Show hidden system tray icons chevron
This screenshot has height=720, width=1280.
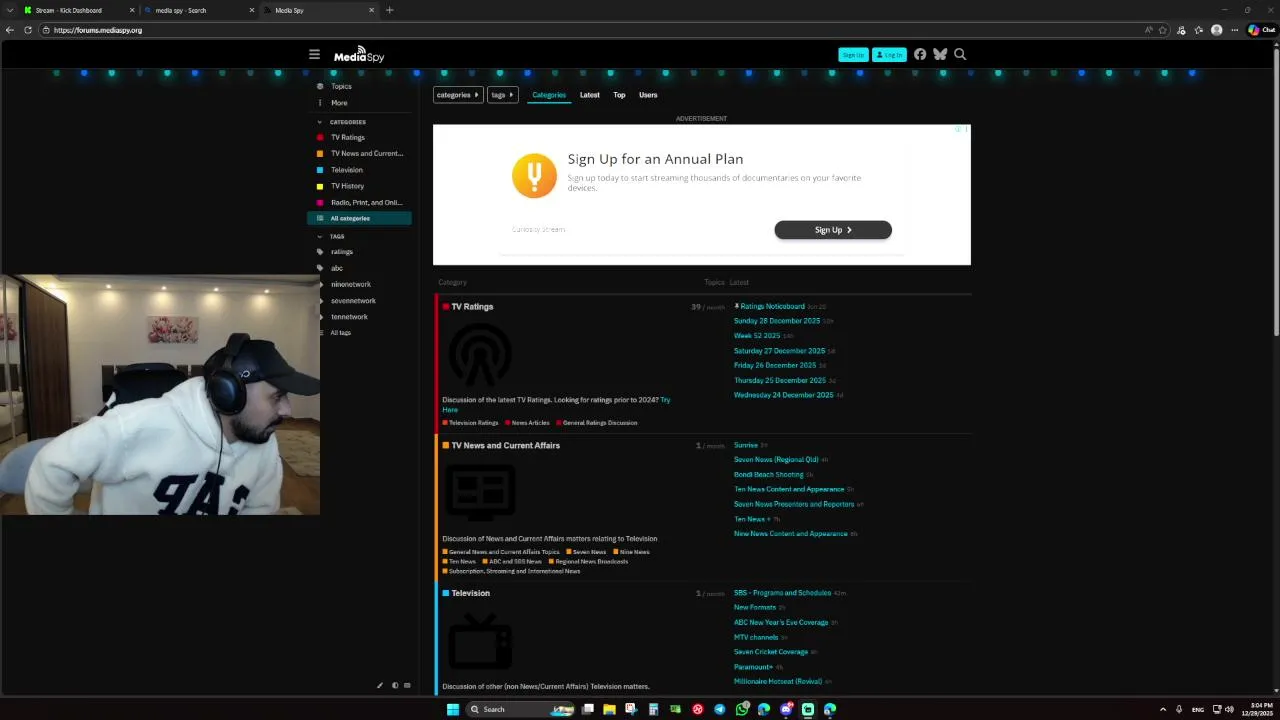1163,709
